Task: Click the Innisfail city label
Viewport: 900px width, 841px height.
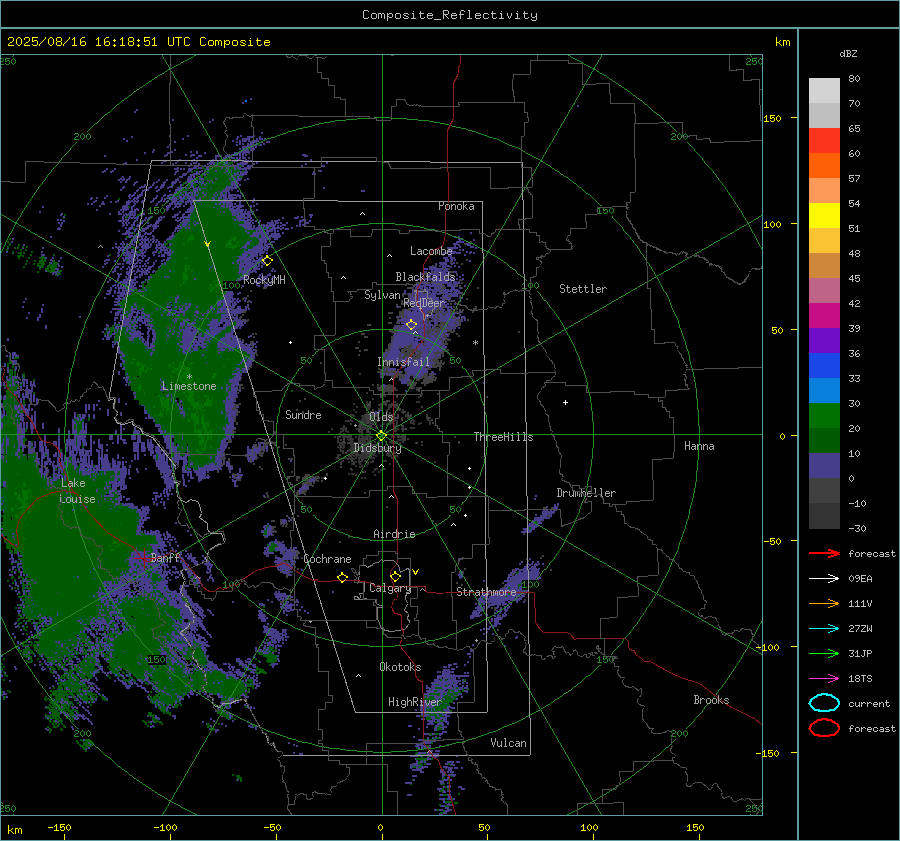Action: 403,362
